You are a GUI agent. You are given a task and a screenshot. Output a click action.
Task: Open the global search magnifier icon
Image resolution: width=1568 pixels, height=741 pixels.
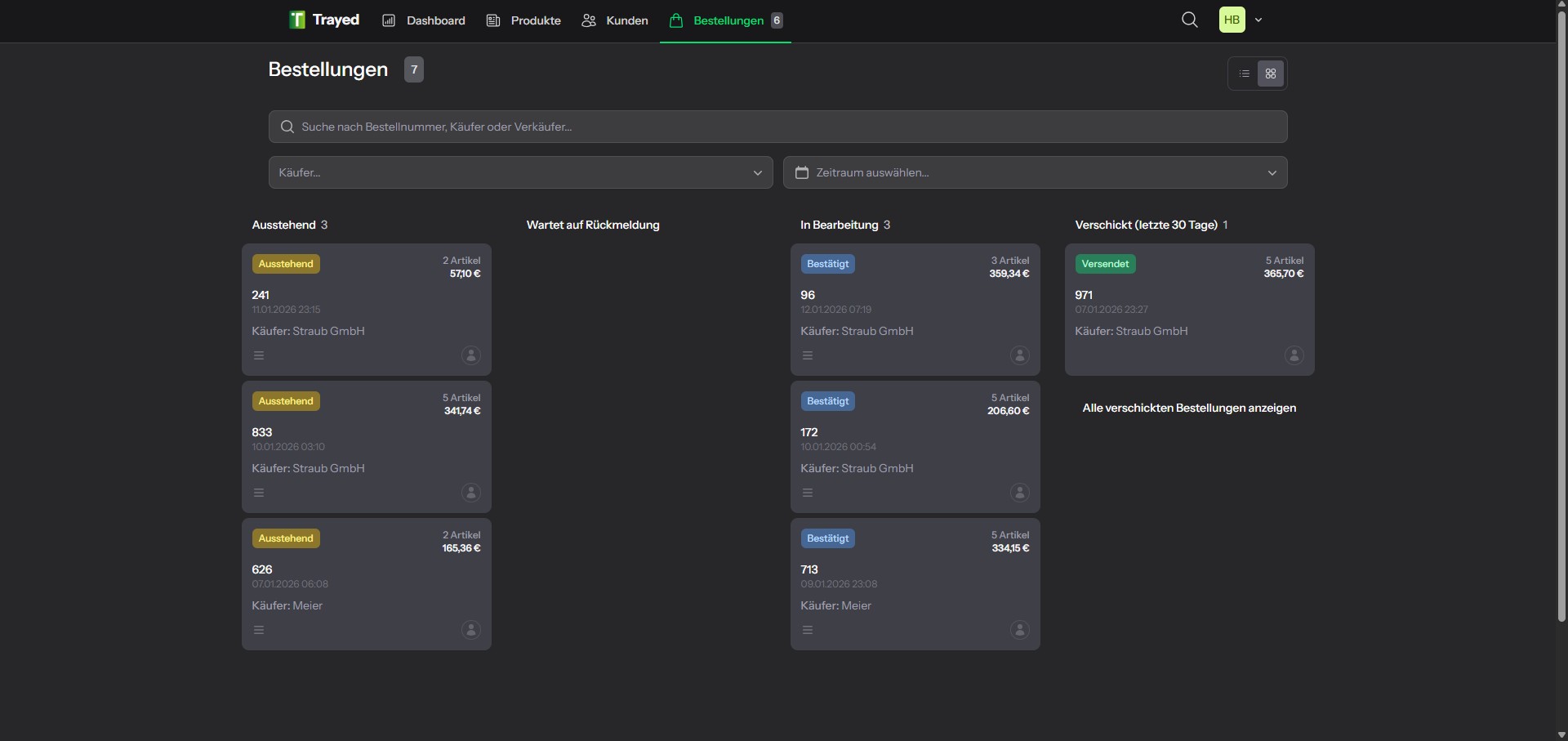point(1189,20)
